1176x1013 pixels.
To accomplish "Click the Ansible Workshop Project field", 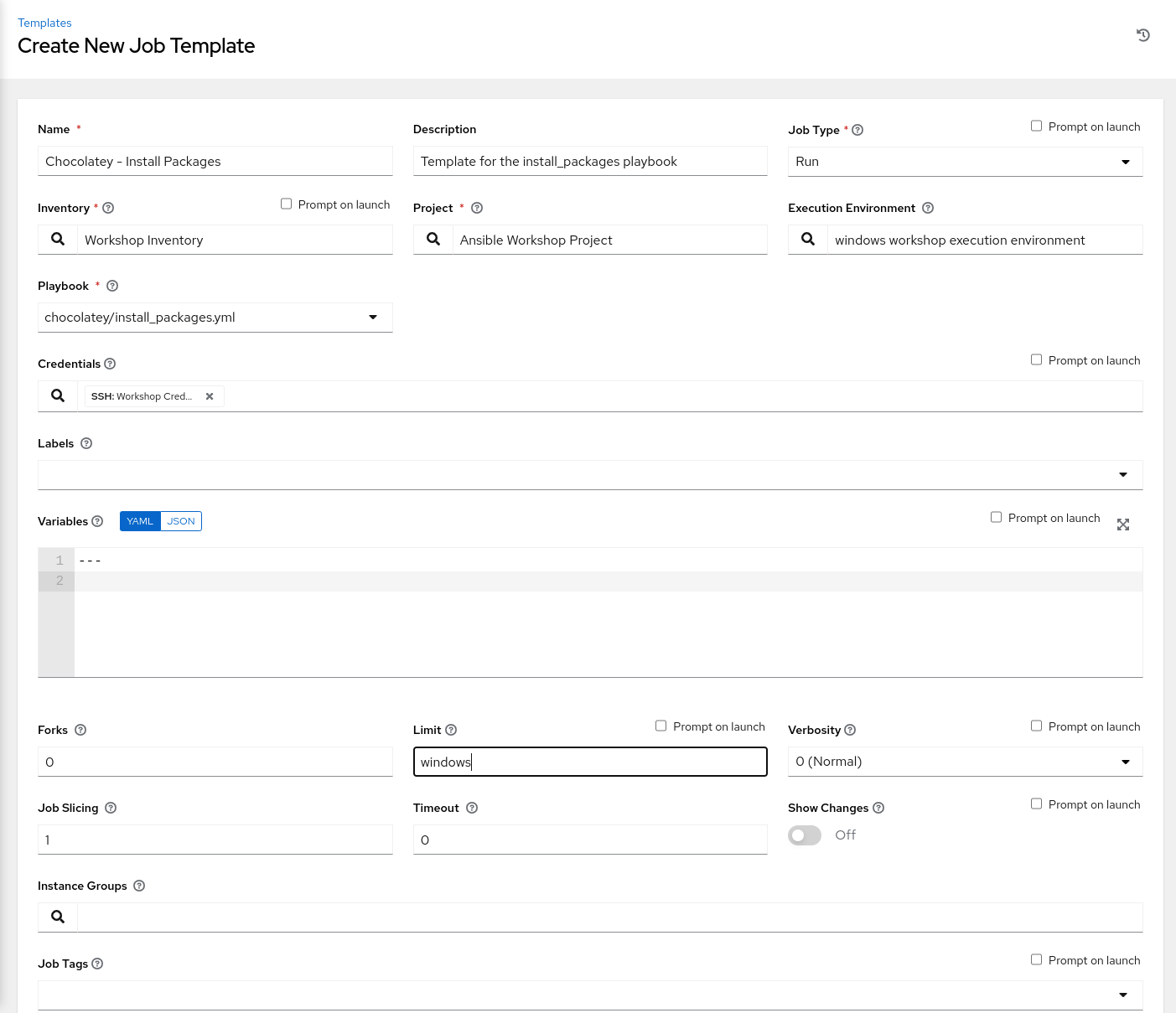I will (610, 240).
